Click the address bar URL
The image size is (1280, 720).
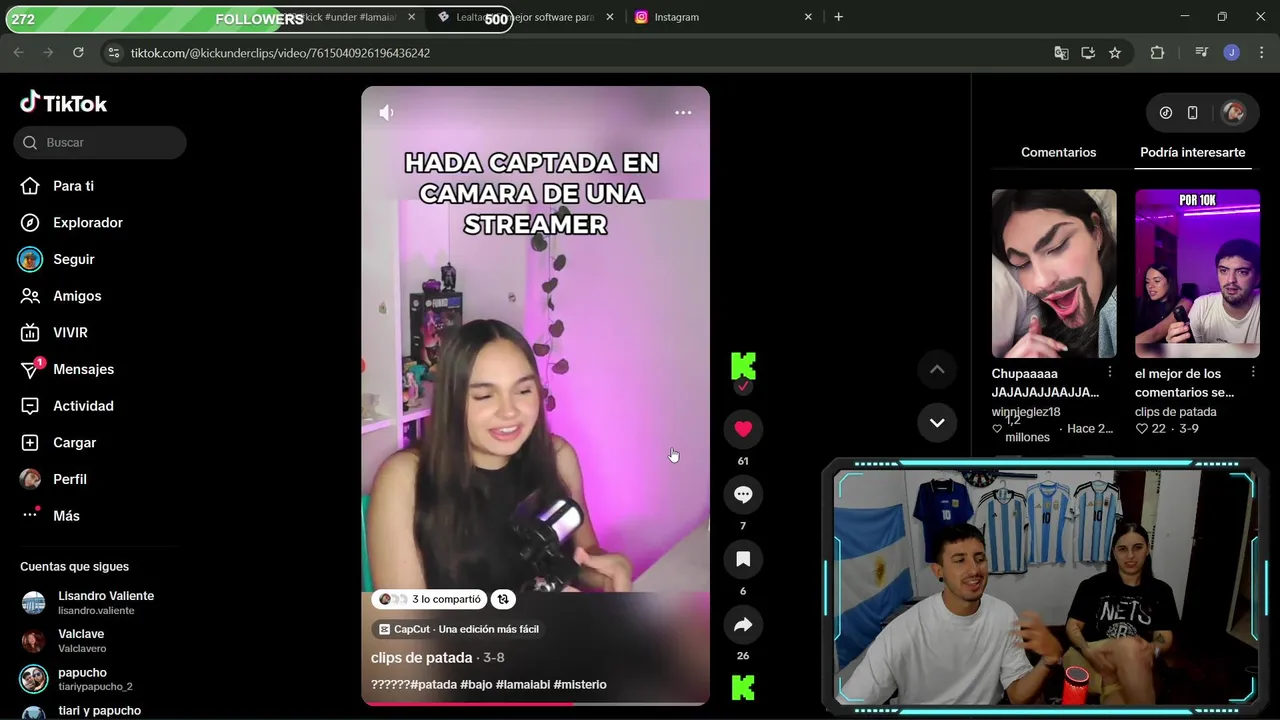(x=280, y=53)
